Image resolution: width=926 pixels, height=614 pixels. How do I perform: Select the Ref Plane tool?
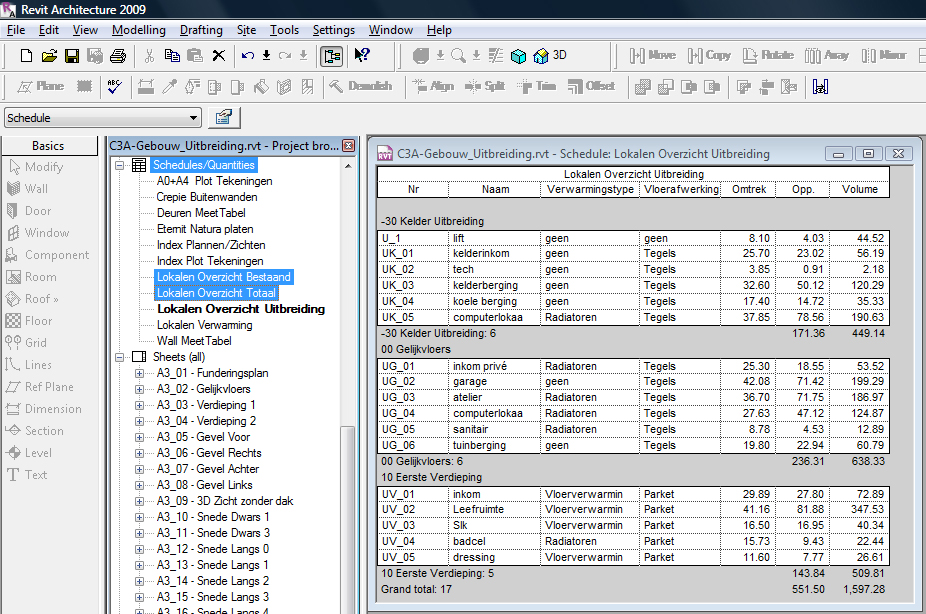[40, 387]
